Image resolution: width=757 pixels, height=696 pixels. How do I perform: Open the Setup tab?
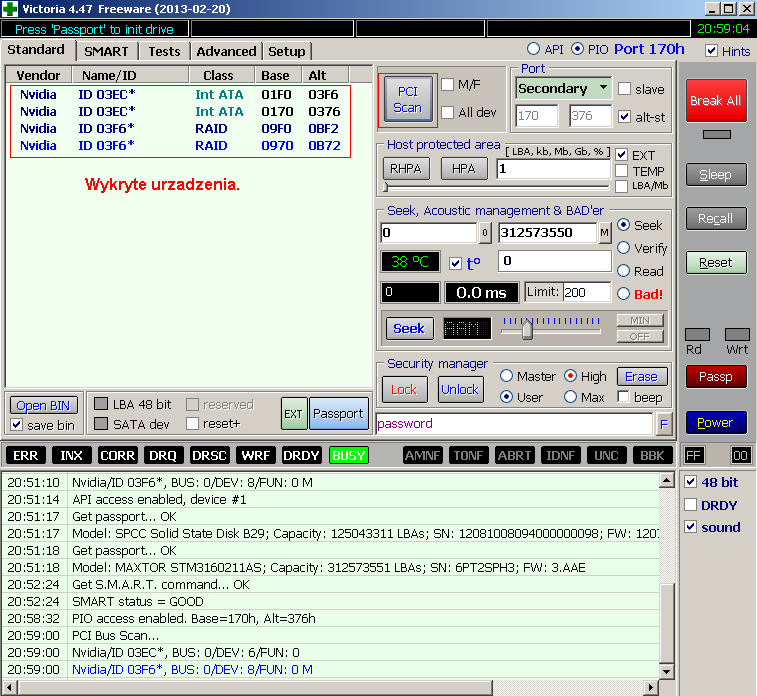pyautogui.click(x=287, y=51)
